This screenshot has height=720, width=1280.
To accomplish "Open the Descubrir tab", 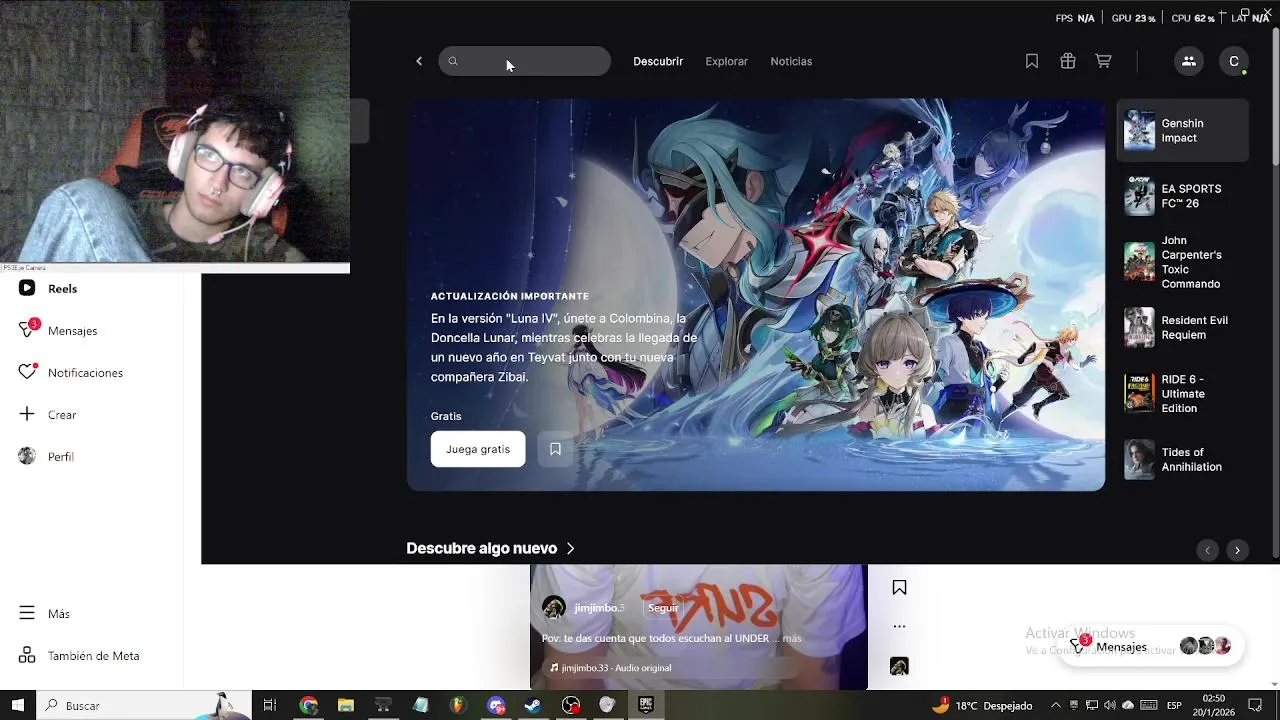I will coord(658,61).
